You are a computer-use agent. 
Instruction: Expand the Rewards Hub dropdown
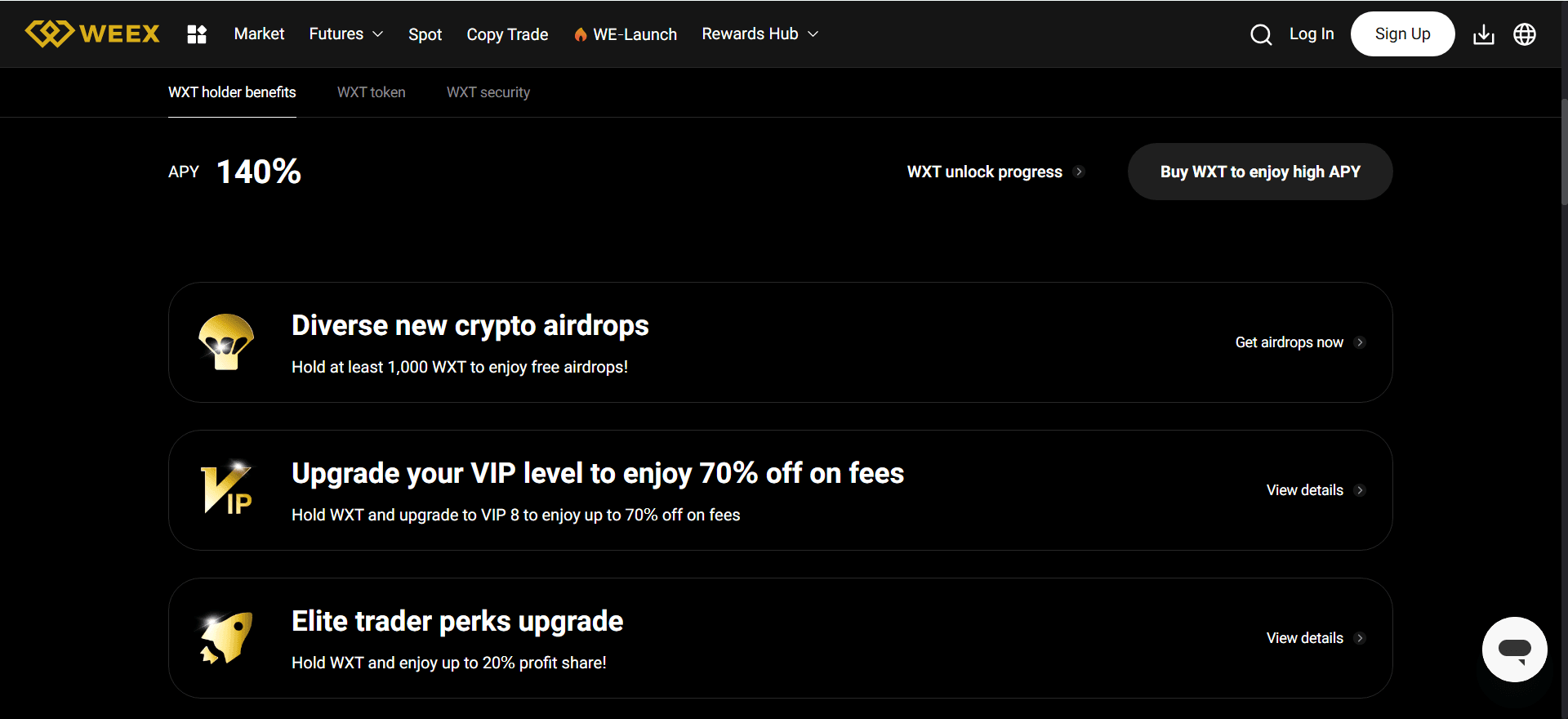759,34
